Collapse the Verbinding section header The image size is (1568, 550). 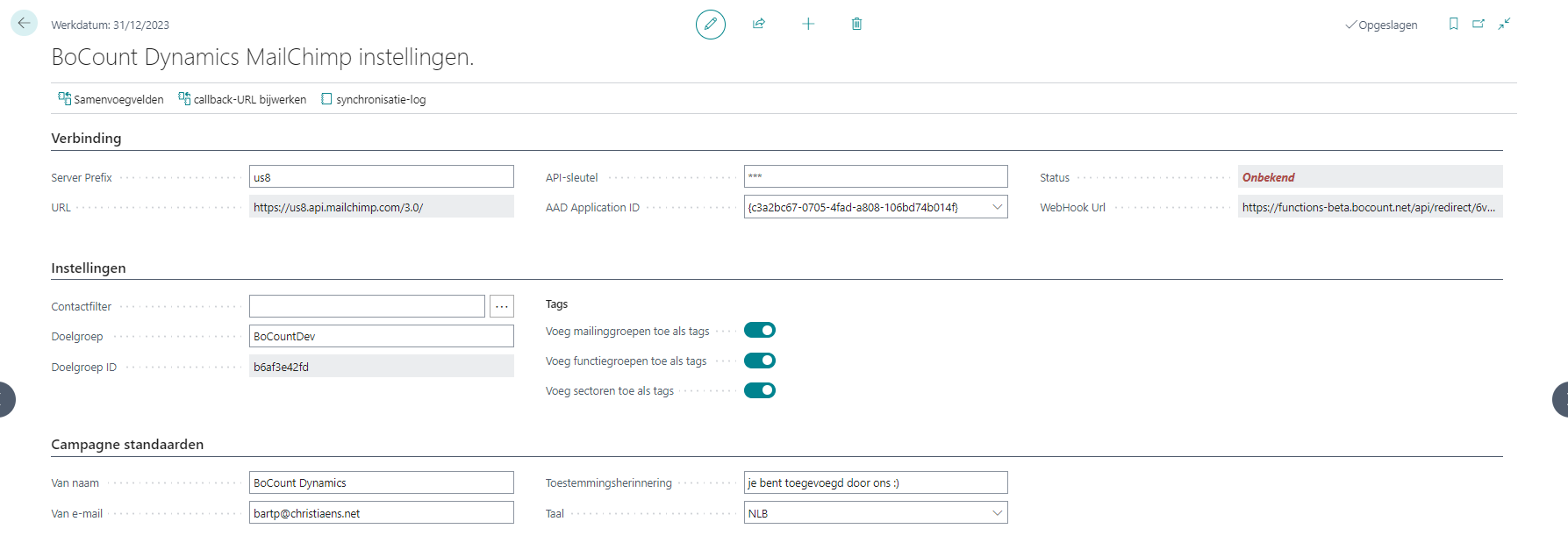[x=86, y=139]
